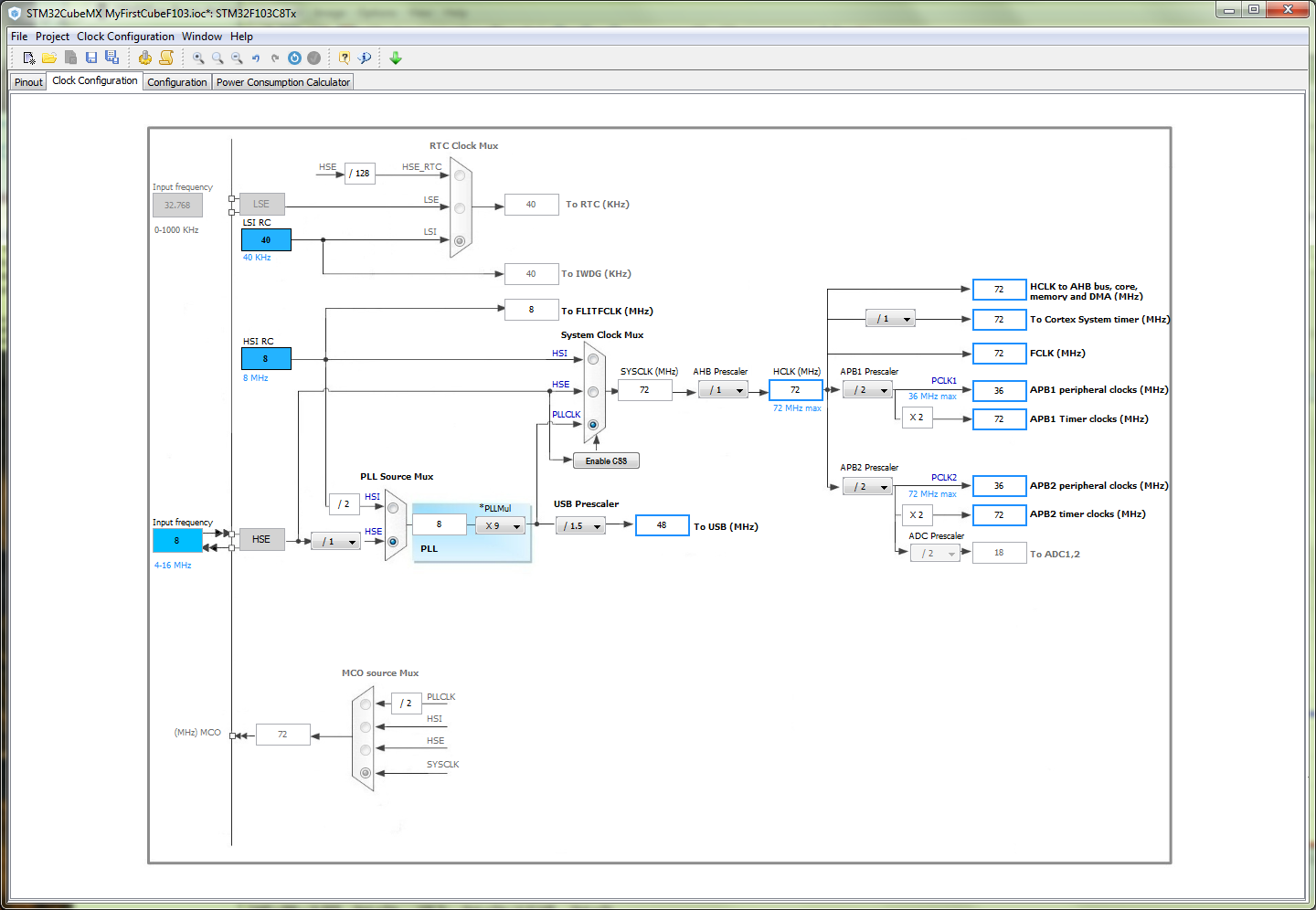Image resolution: width=1316 pixels, height=910 pixels.
Task: Click the STM32CubeMX title bar app icon
Action: pos(15,13)
